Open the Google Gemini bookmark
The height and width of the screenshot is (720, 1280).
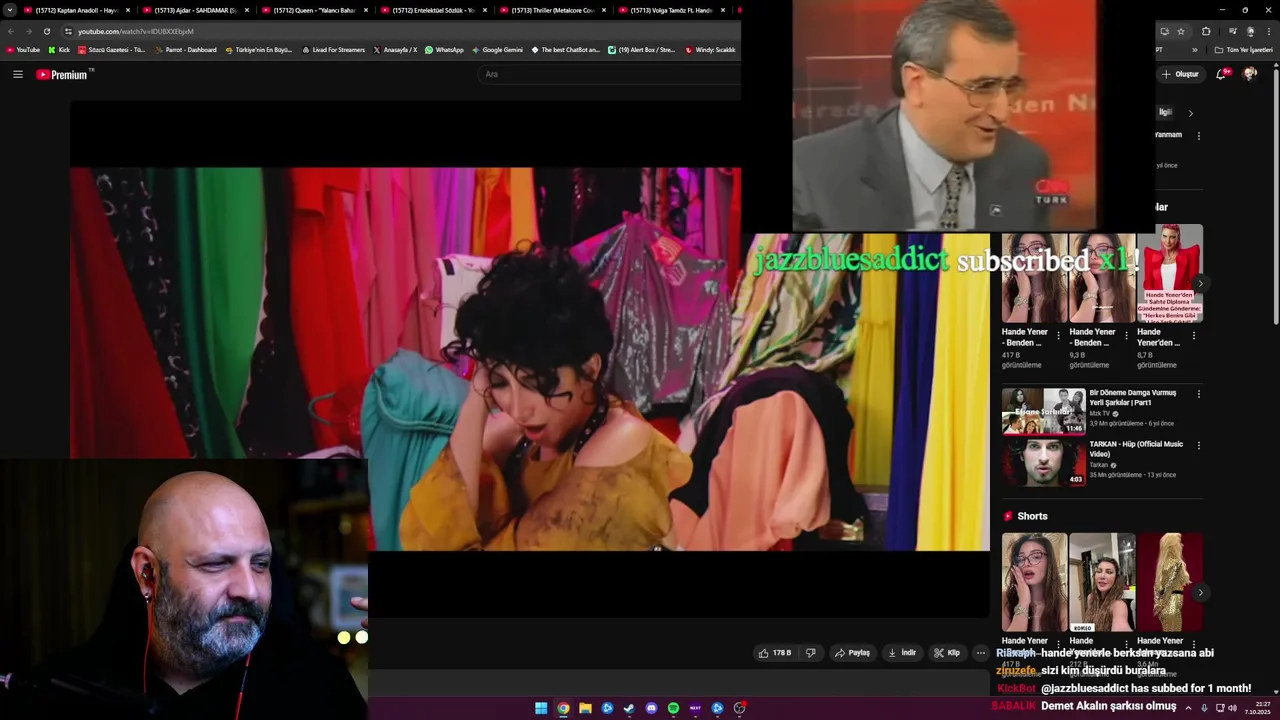click(x=497, y=49)
